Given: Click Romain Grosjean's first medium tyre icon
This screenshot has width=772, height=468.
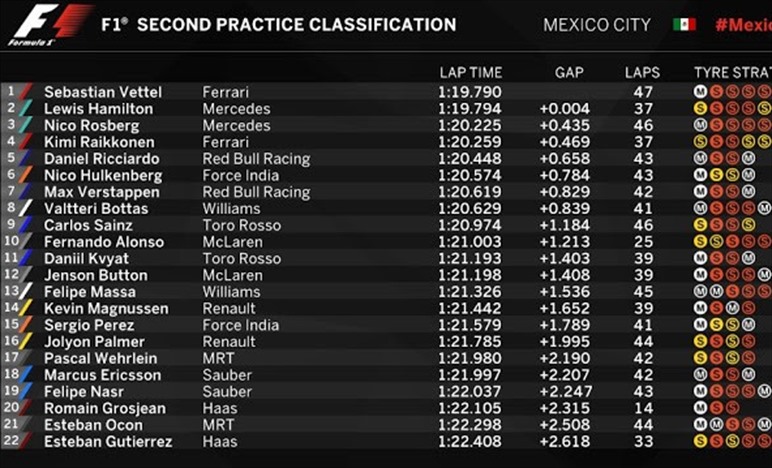Looking at the screenshot, I should 700,408.
